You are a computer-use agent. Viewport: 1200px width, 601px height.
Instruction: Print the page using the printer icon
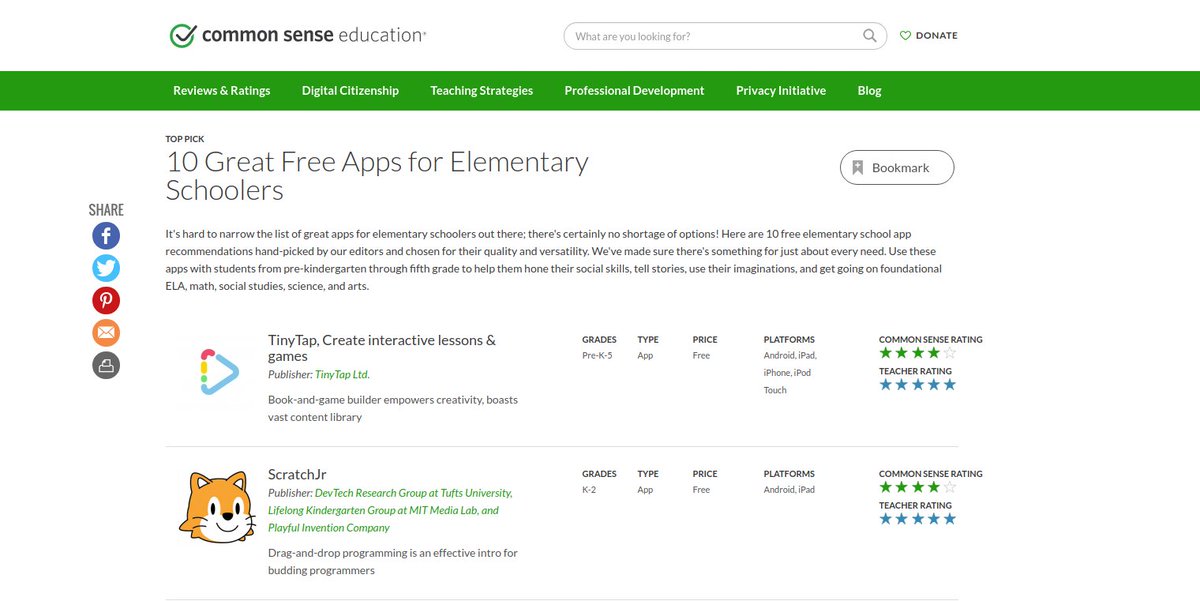pos(106,365)
